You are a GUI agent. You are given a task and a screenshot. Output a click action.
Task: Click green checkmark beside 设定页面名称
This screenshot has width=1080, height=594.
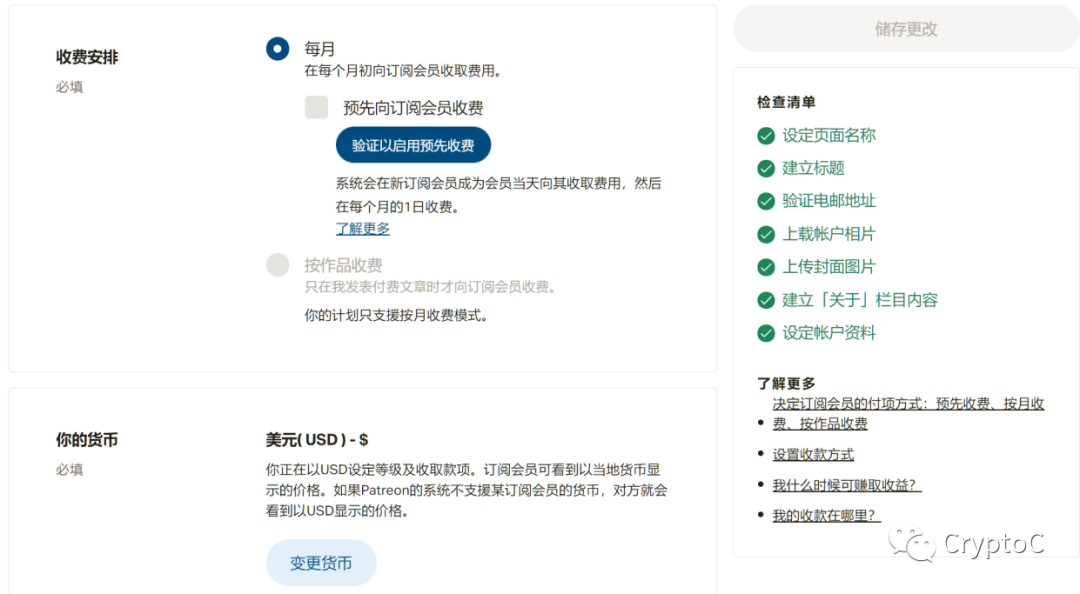pyautogui.click(x=766, y=136)
